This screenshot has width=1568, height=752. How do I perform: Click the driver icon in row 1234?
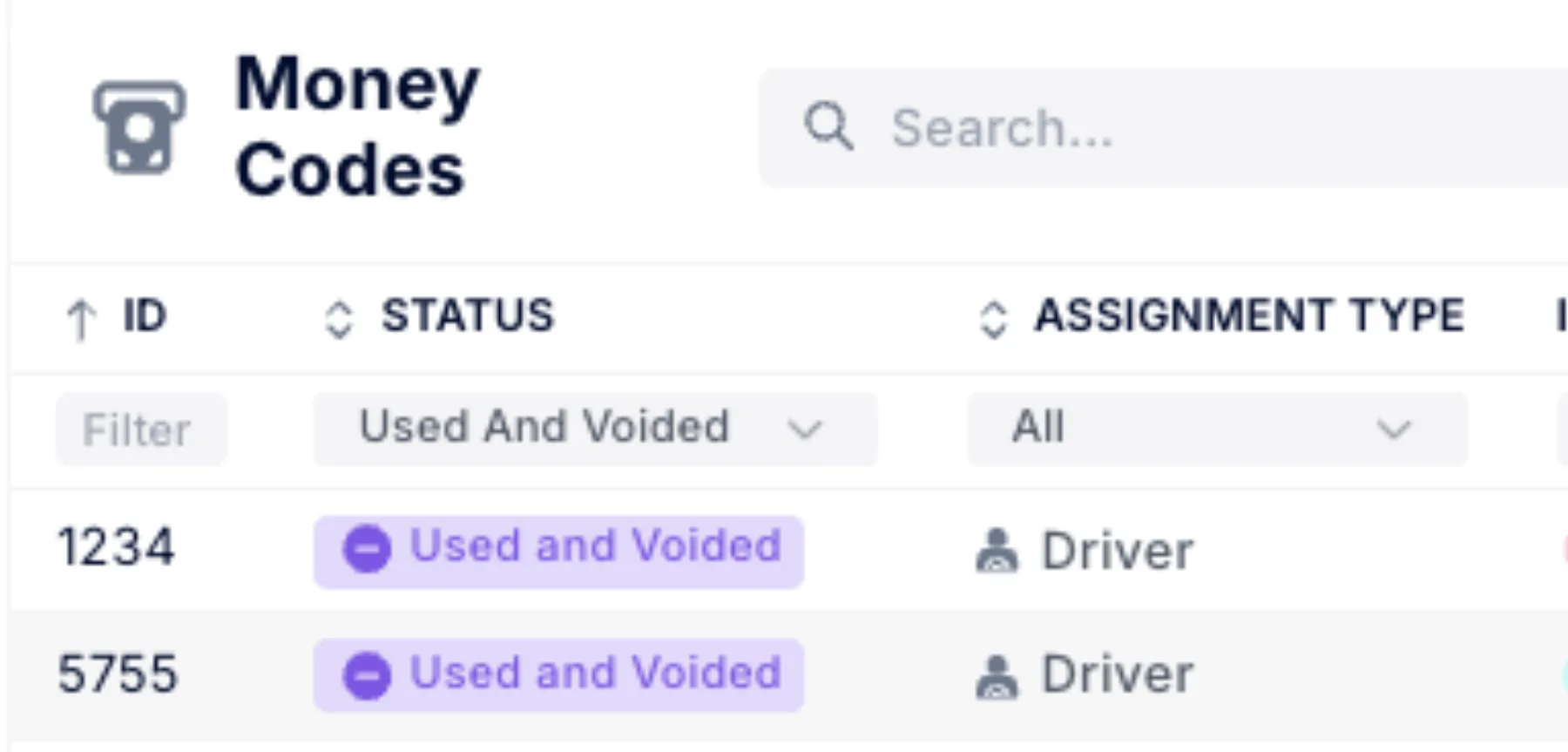tap(997, 551)
